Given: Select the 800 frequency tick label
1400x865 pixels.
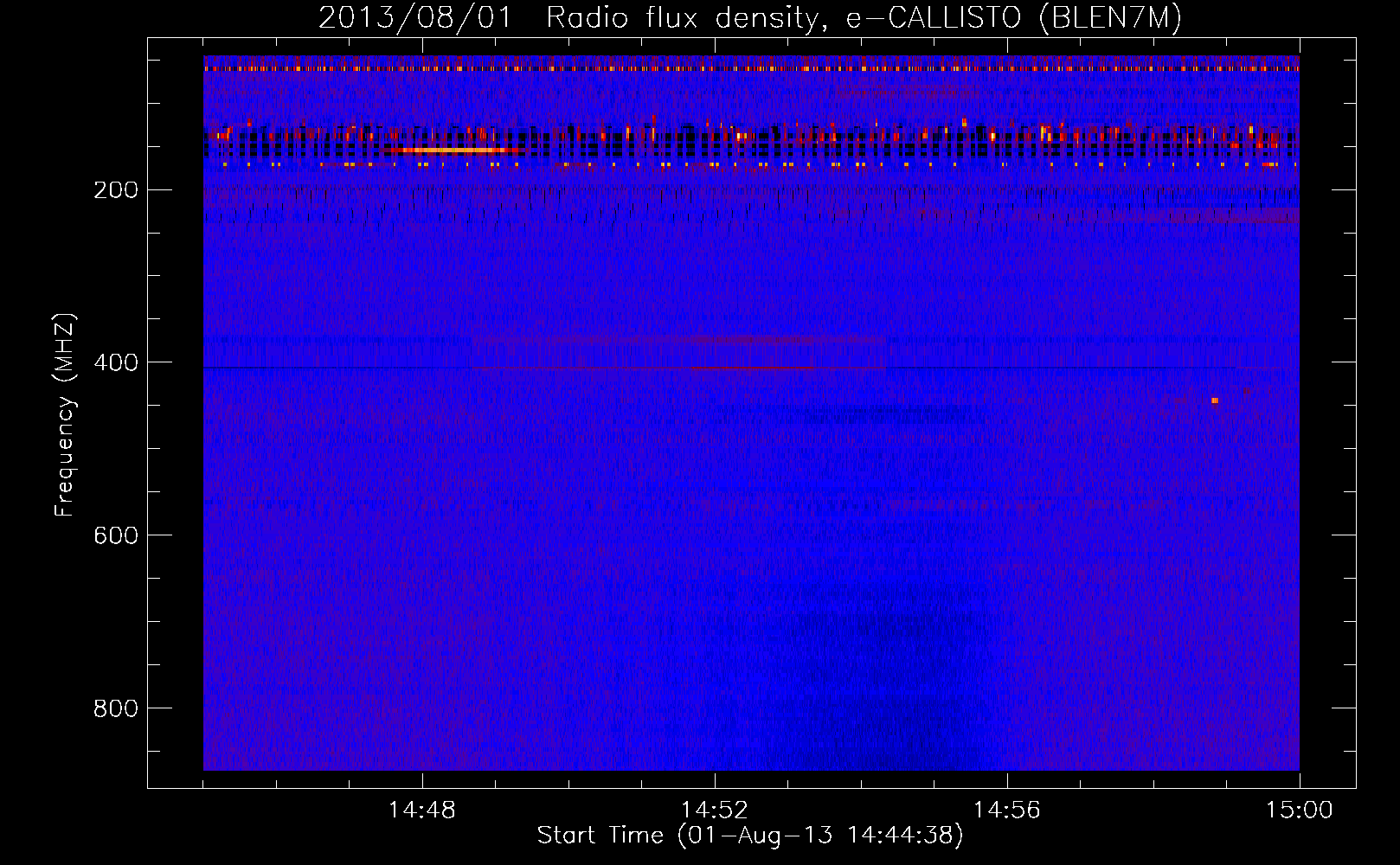Looking at the screenshot, I should point(116,708).
